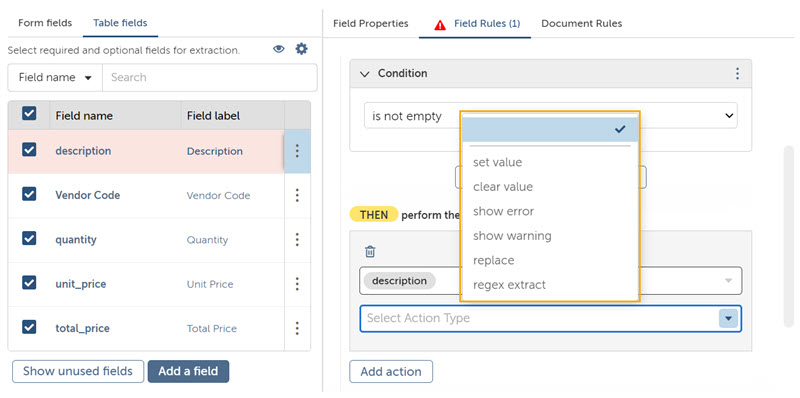Open the Field Properties tab
The image size is (800, 398).
pos(371,23)
